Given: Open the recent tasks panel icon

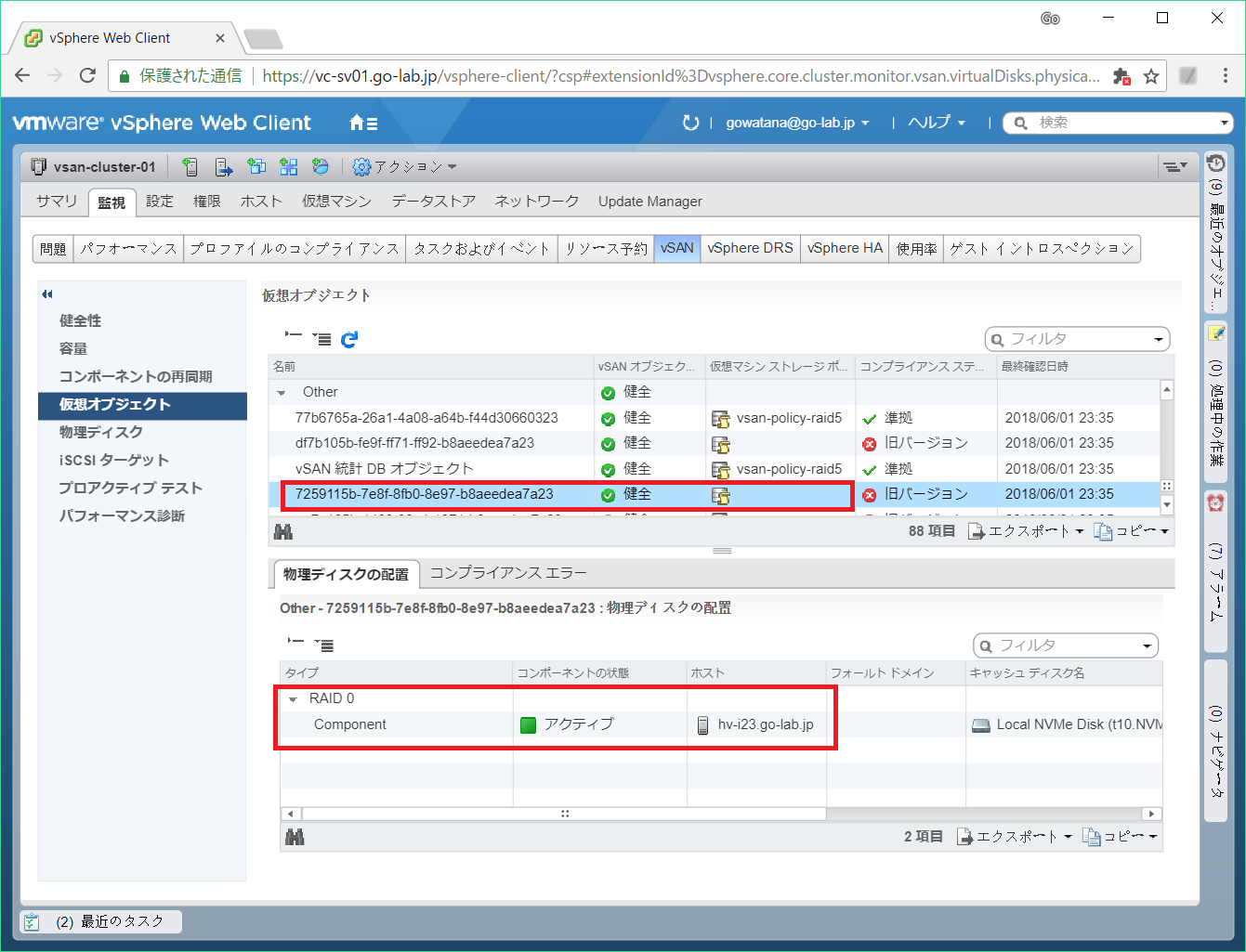Looking at the screenshot, I should pos(31,922).
